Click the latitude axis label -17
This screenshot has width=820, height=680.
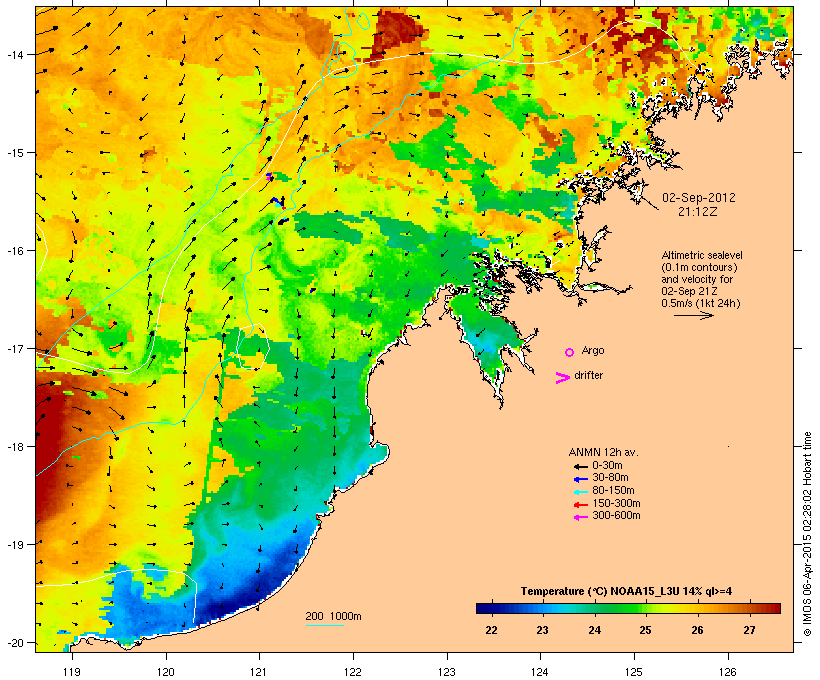pyautogui.click(x=14, y=348)
